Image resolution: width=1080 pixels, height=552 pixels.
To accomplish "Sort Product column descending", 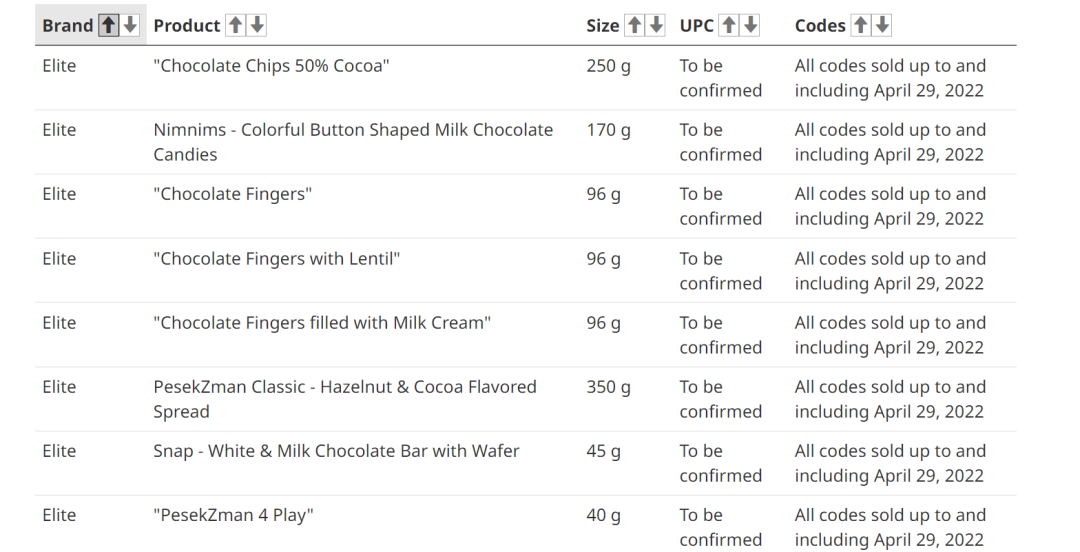I will (x=257, y=25).
